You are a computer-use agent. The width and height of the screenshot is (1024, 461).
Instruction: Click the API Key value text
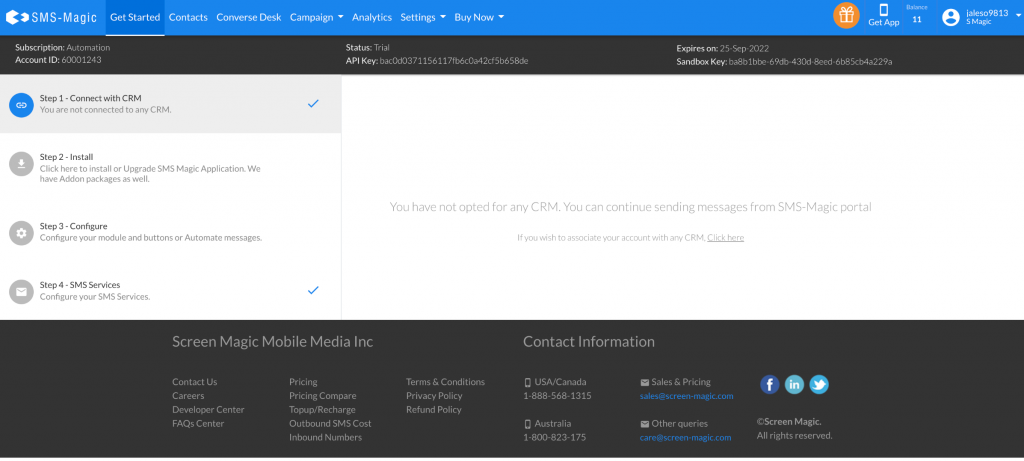point(454,61)
